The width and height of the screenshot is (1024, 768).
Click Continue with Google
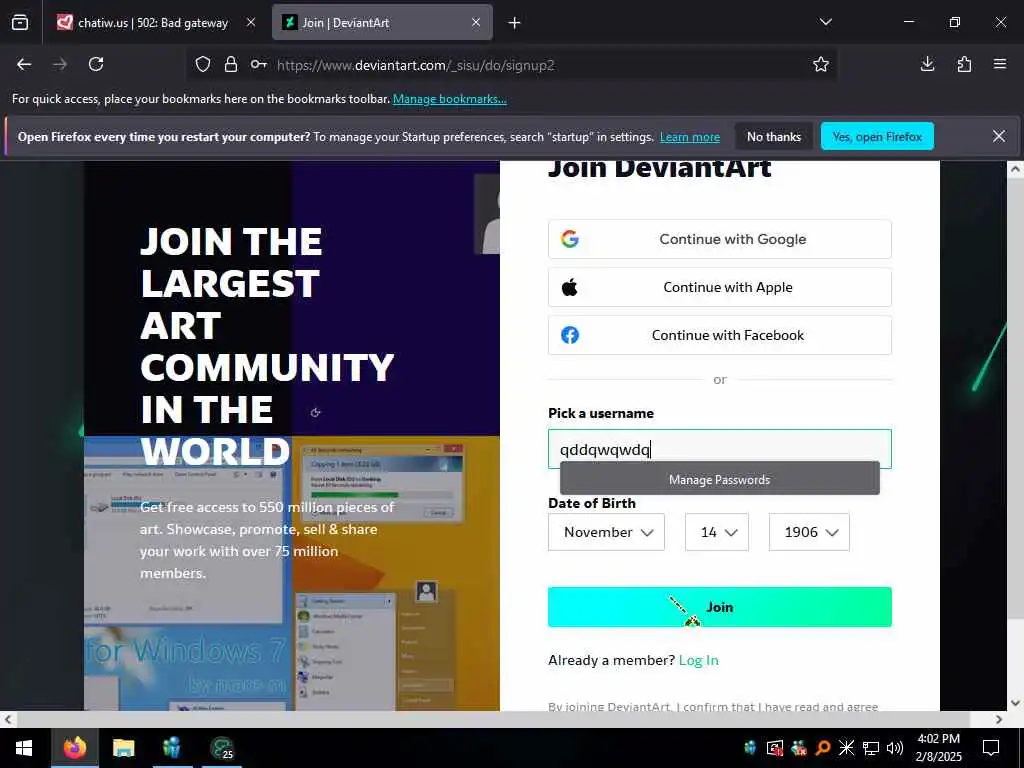tap(720, 239)
